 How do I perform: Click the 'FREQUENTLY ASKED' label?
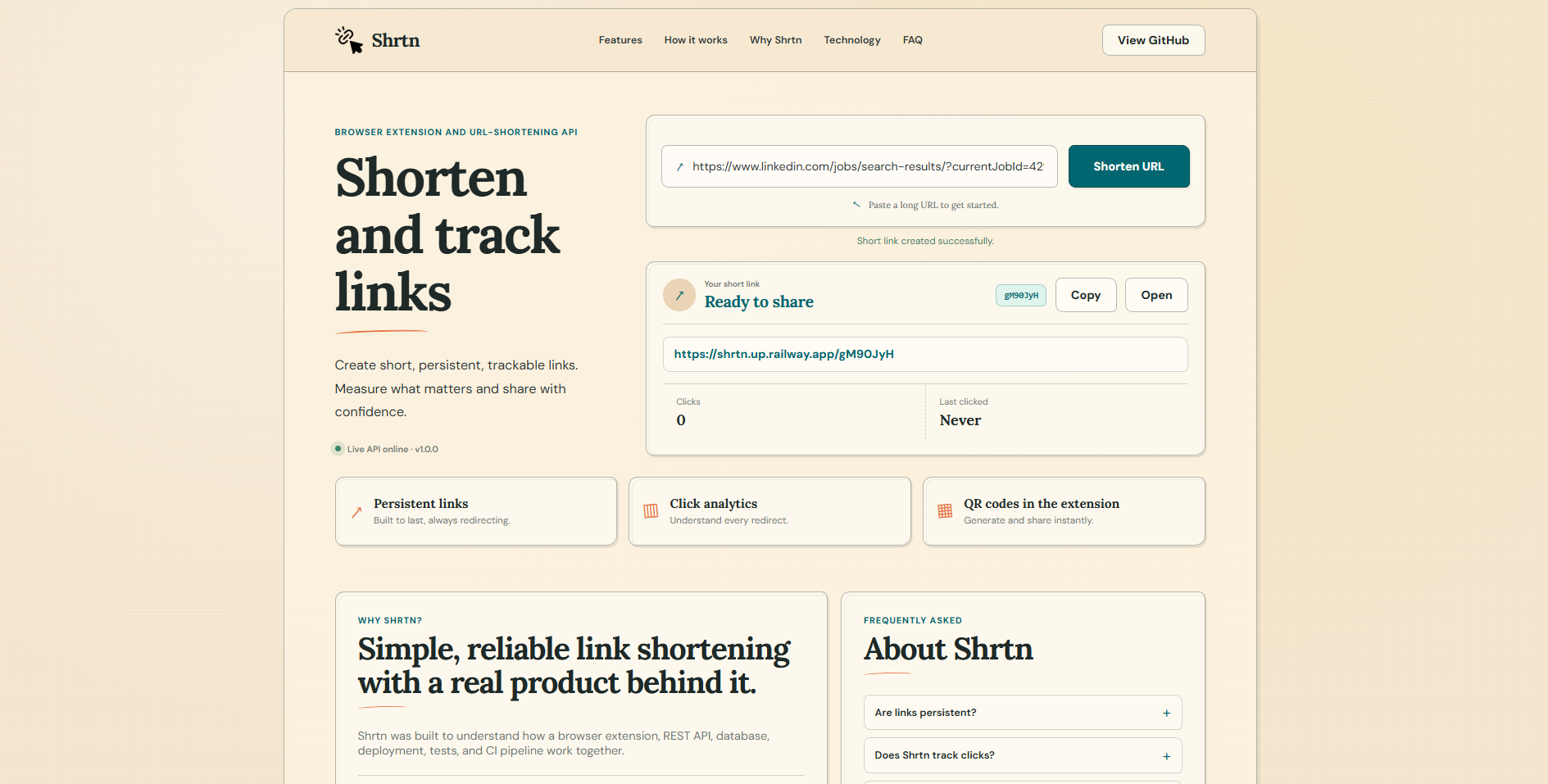[913, 621]
